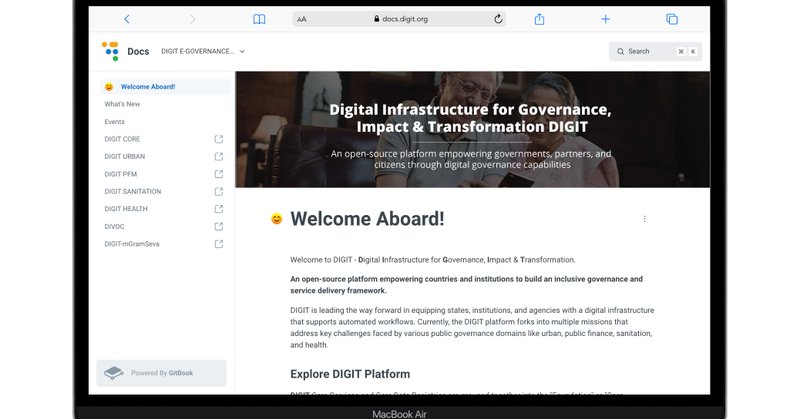Click the docs.digit.org address bar
800x419 pixels.
pyautogui.click(x=399, y=19)
